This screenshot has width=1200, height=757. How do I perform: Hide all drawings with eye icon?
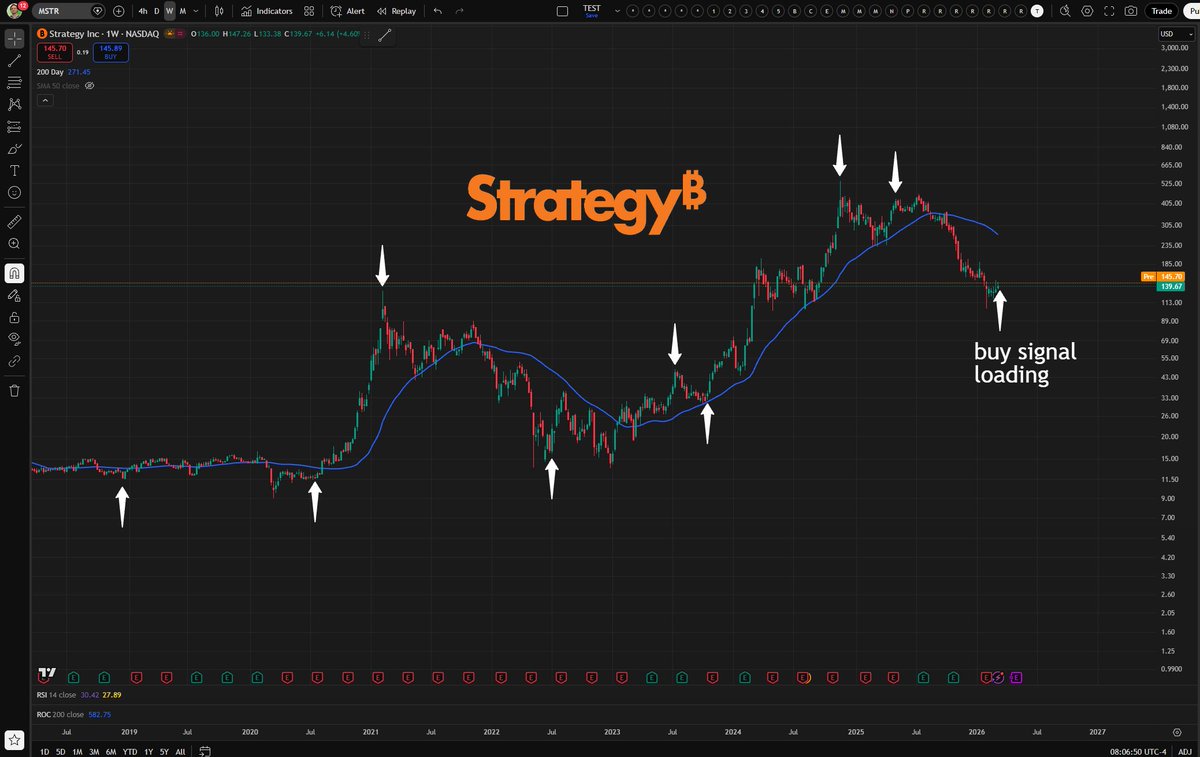(15, 339)
